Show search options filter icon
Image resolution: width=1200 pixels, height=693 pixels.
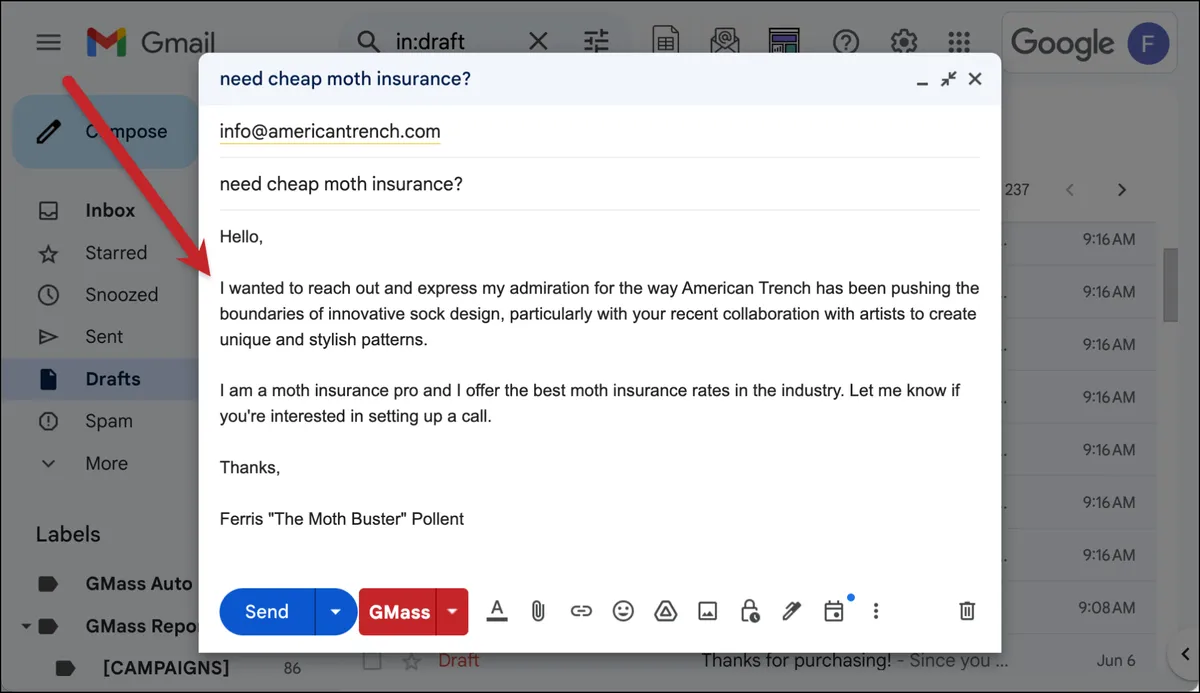[x=597, y=42]
